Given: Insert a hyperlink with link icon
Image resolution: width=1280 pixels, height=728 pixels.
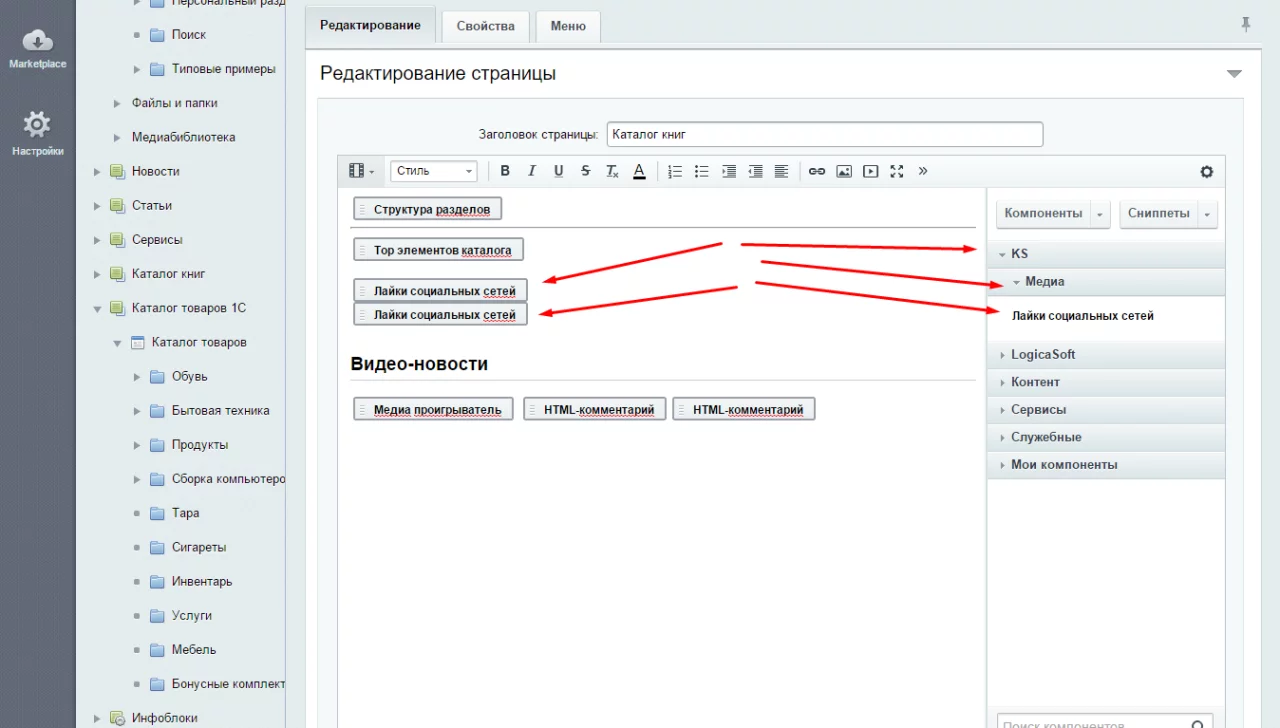Looking at the screenshot, I should [817, 171].
